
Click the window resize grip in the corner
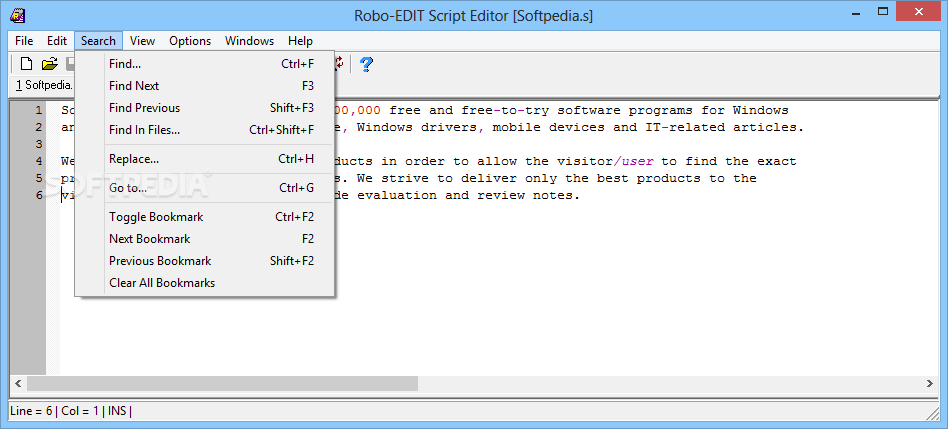click(932, 413)
